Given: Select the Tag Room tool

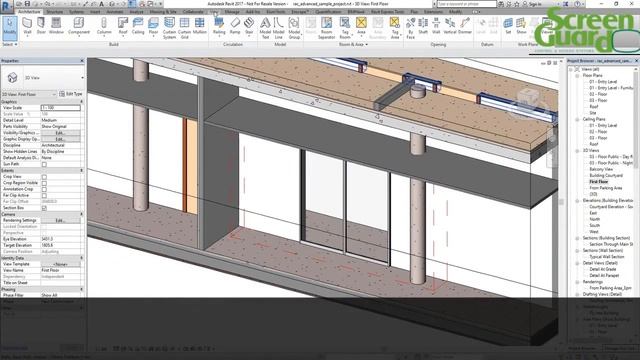Looking at the screenshot, I should (345, 28).
